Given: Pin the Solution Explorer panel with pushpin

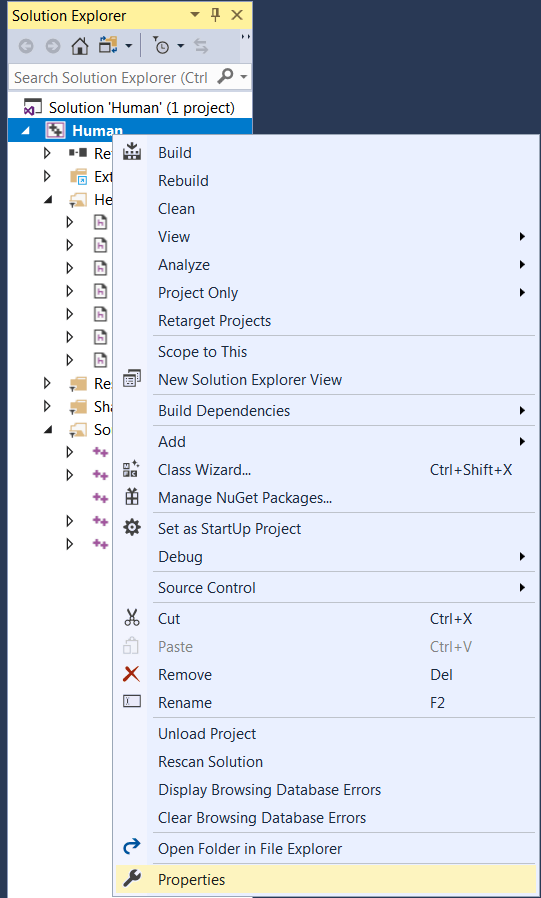Looking at the screenshot, I should point(216,15).
